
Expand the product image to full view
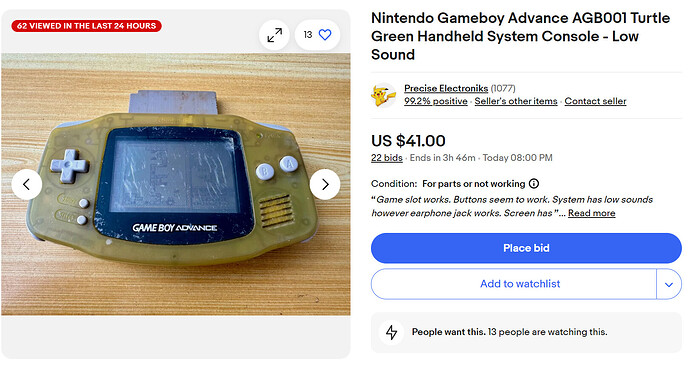click(275, 35)
